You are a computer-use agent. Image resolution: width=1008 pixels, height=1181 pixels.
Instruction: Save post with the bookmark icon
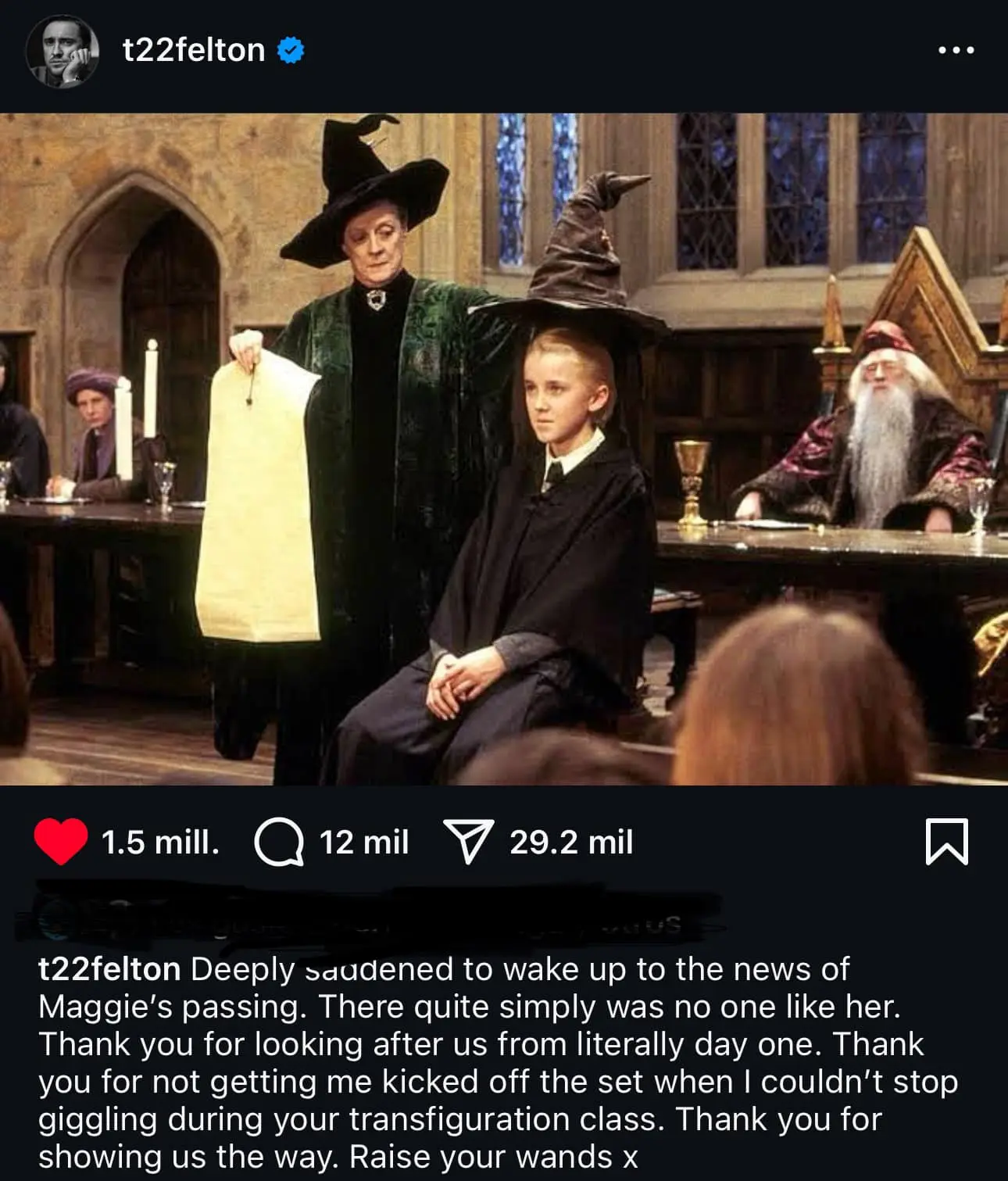[x=947, y=842]
